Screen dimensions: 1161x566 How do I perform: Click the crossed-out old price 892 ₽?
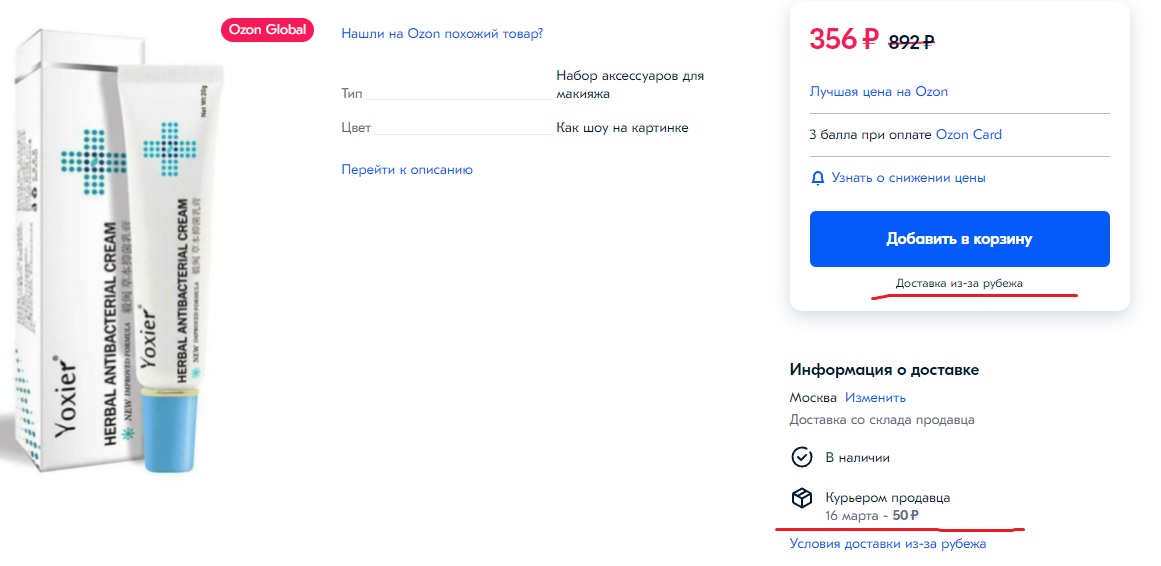click(911, 42)
